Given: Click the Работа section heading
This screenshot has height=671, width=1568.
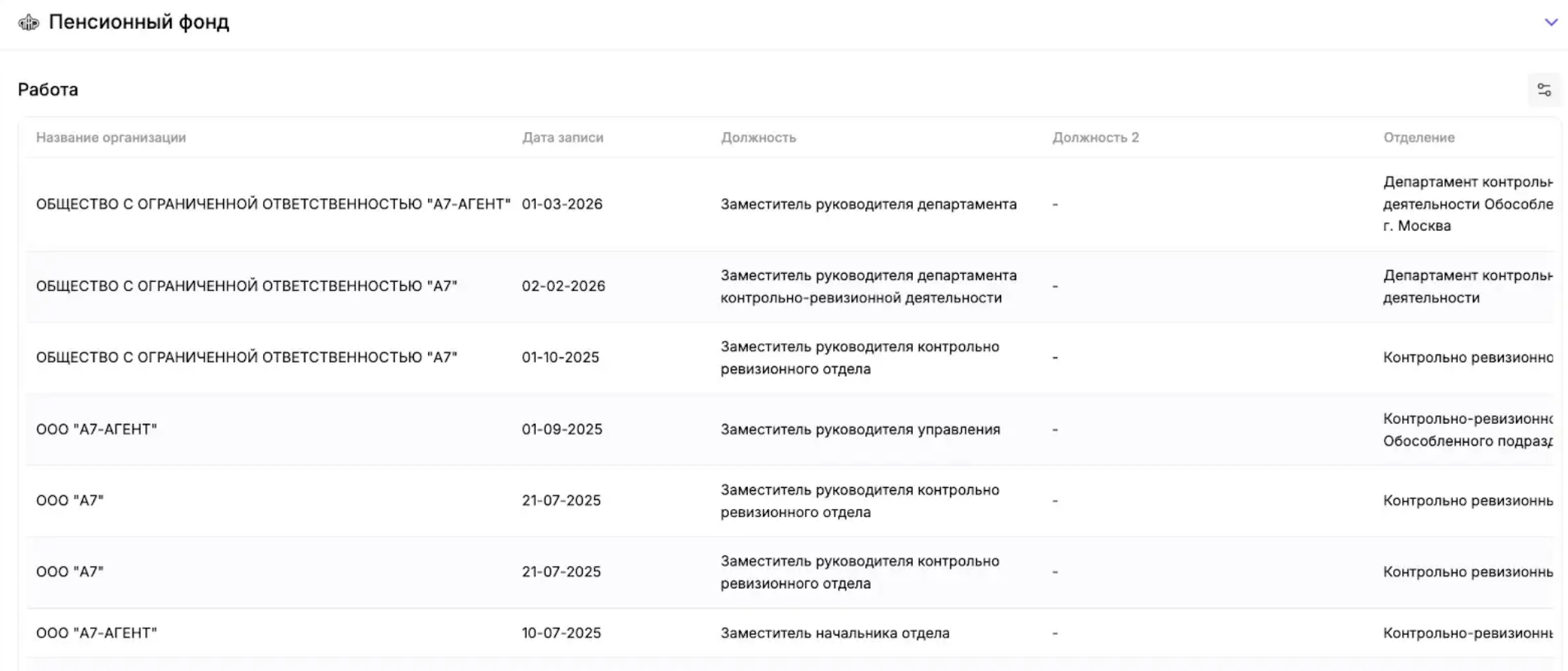Looking at the screenshot, I should point(48,90).
